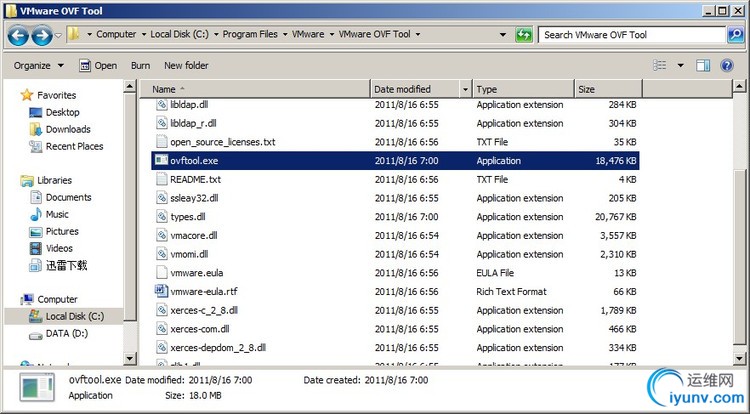Sort by Date modified column header
This screenshot has height=414, width=750.
[414, 89]
